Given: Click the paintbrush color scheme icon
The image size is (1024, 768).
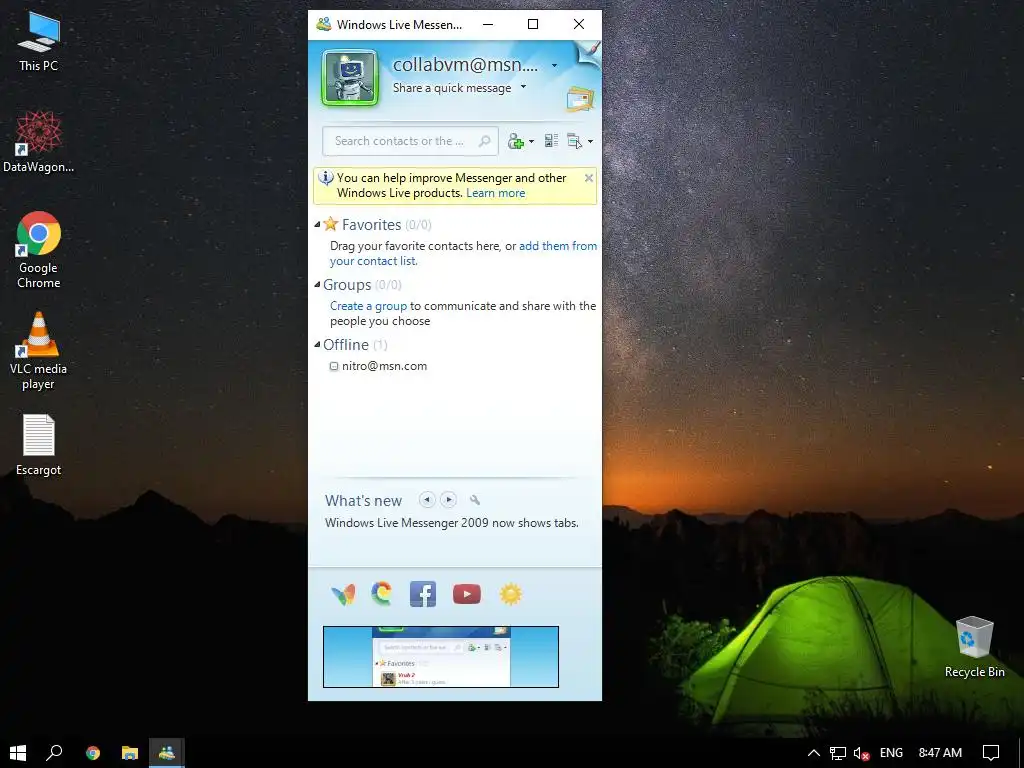Looking at the screenshot, I should pos(588,54).
